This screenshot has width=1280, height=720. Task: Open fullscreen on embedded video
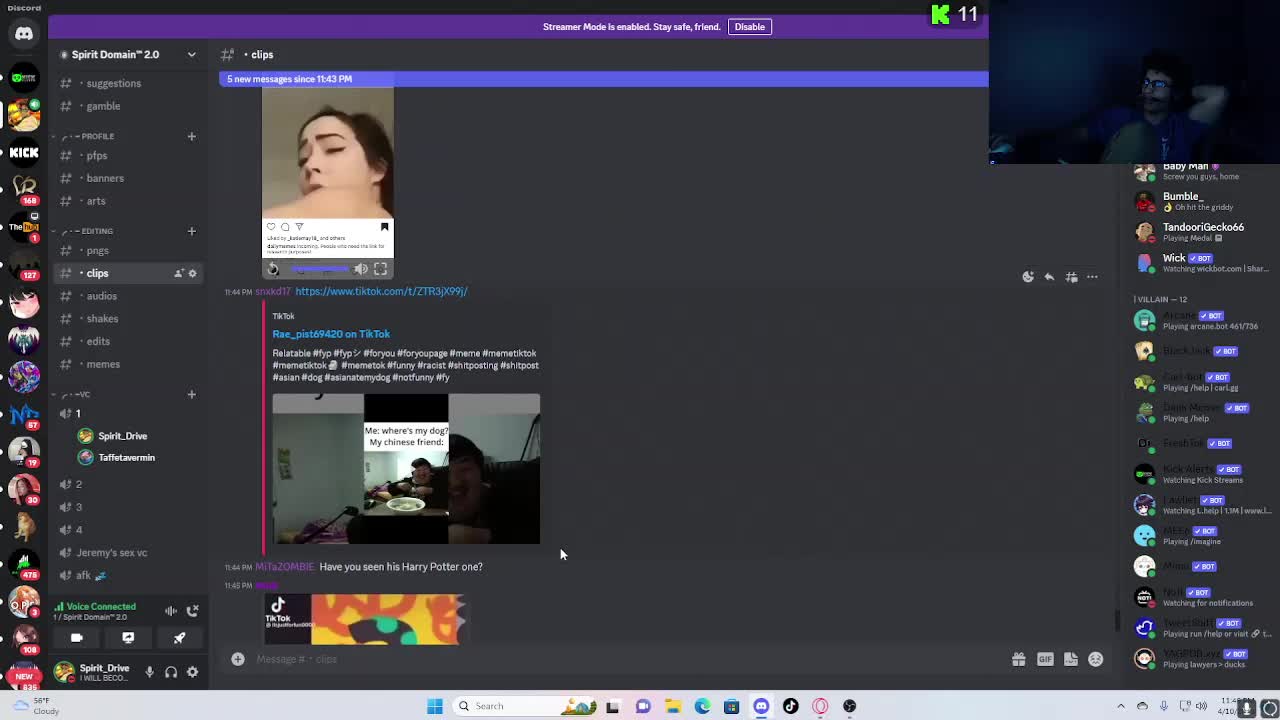381,269
